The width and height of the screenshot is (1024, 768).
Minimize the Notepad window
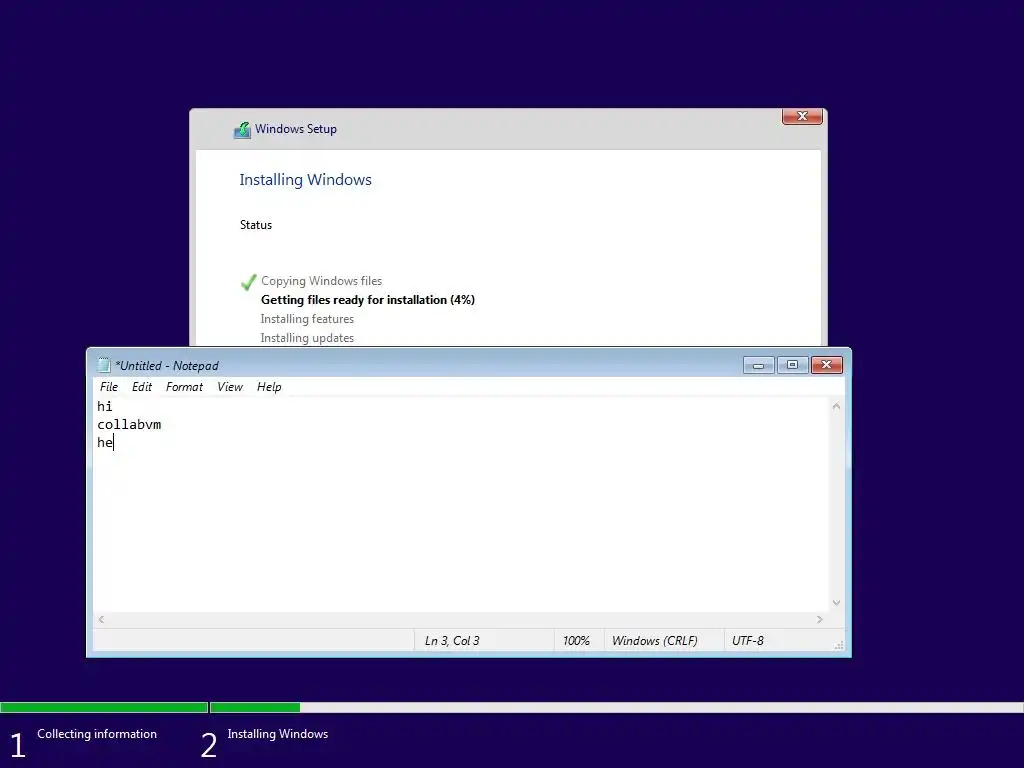coord(758,365)
